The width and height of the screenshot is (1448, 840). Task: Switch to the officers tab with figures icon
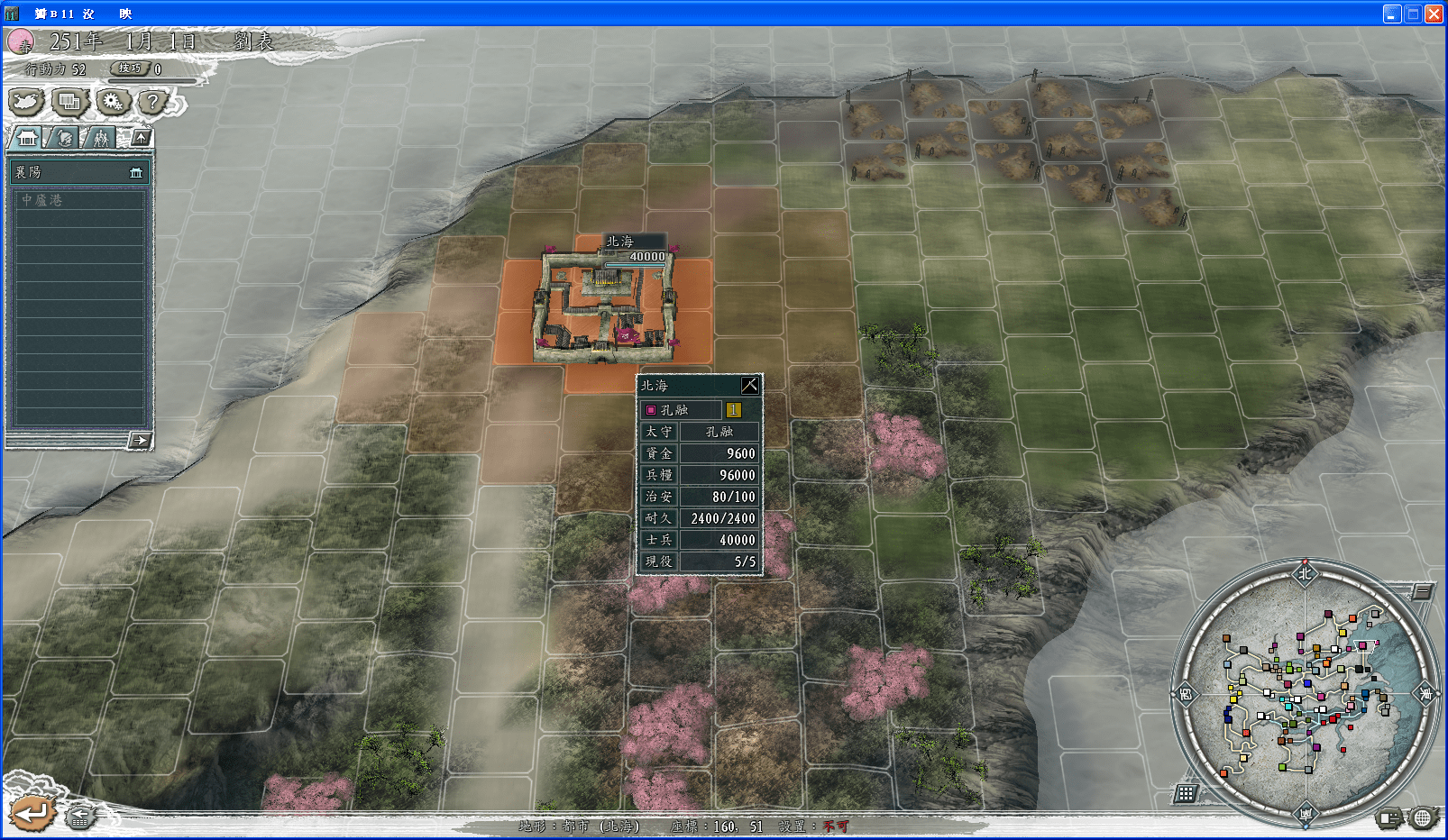click(x=101, y=138)
